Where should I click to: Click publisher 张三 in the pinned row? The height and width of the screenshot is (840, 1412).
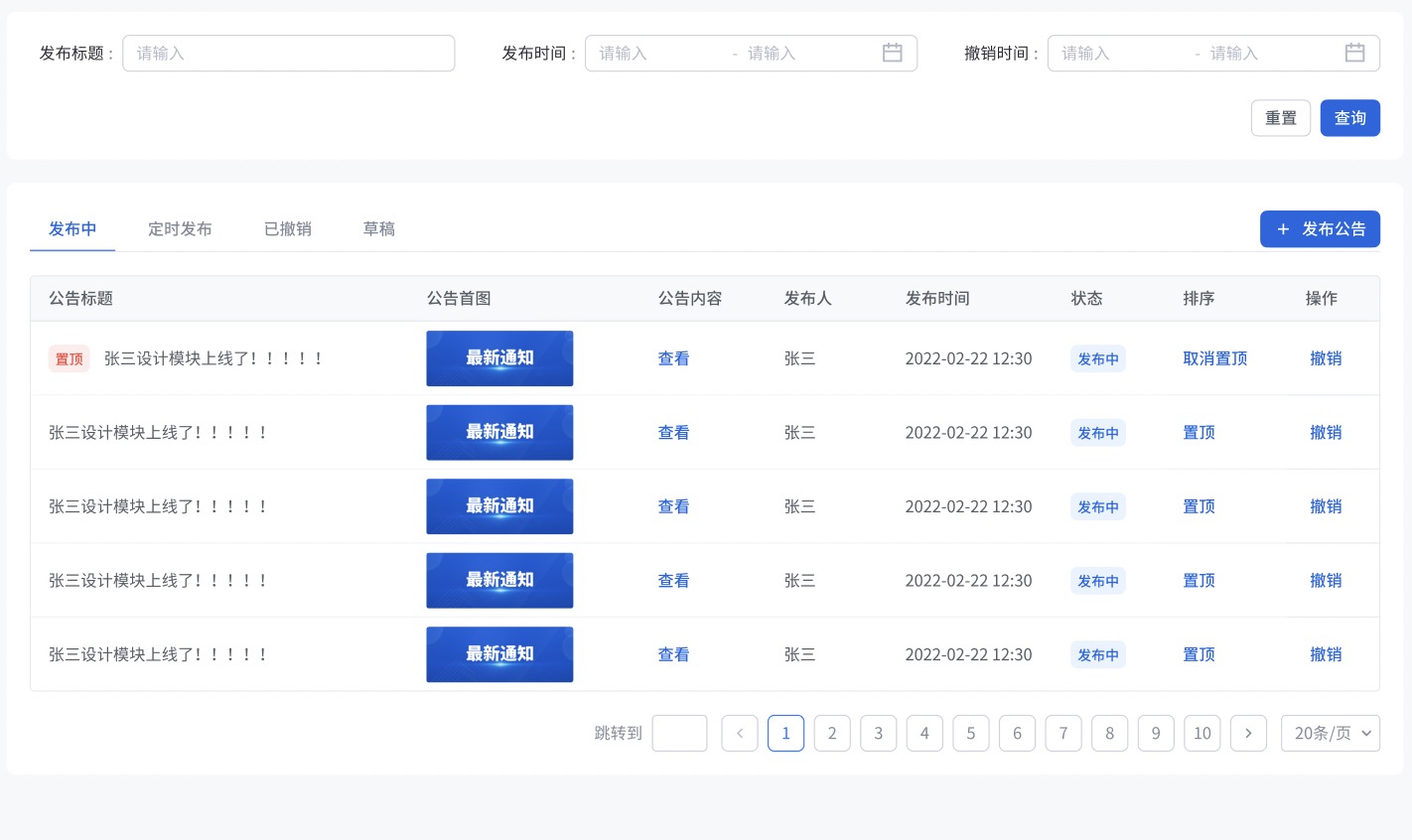coord(799,358)
